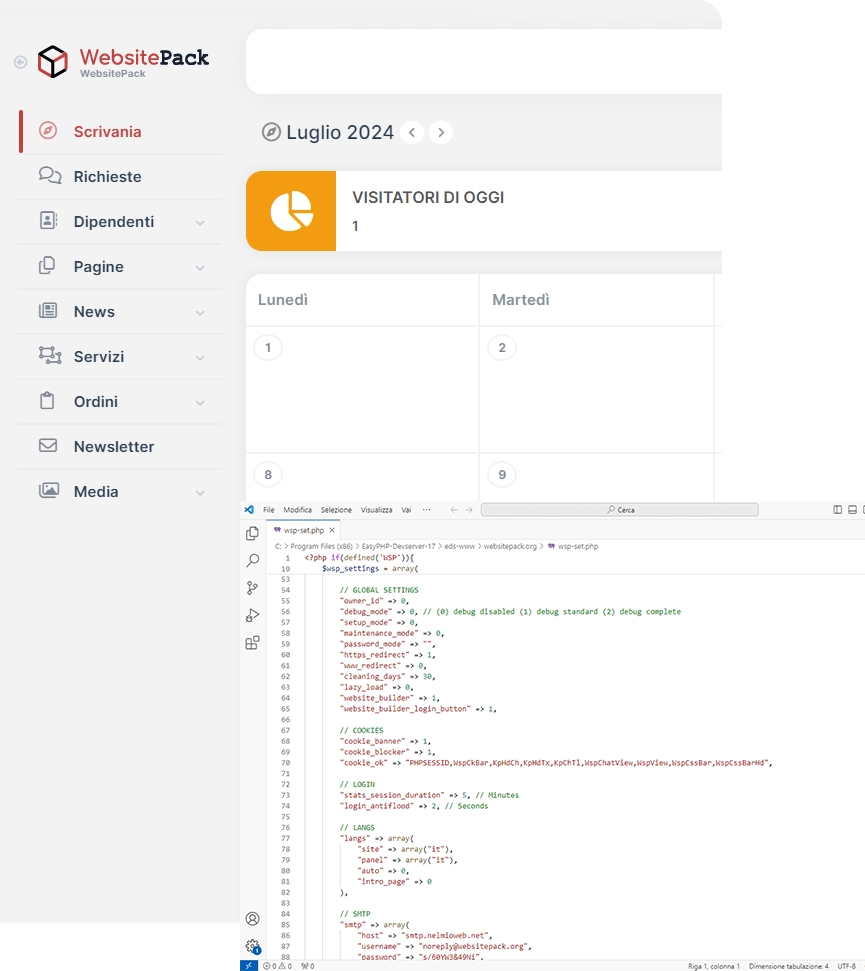Open the Explorer icon in VS Code
Image resolution: width=865 pixels, height=971 pixels.
252,534
